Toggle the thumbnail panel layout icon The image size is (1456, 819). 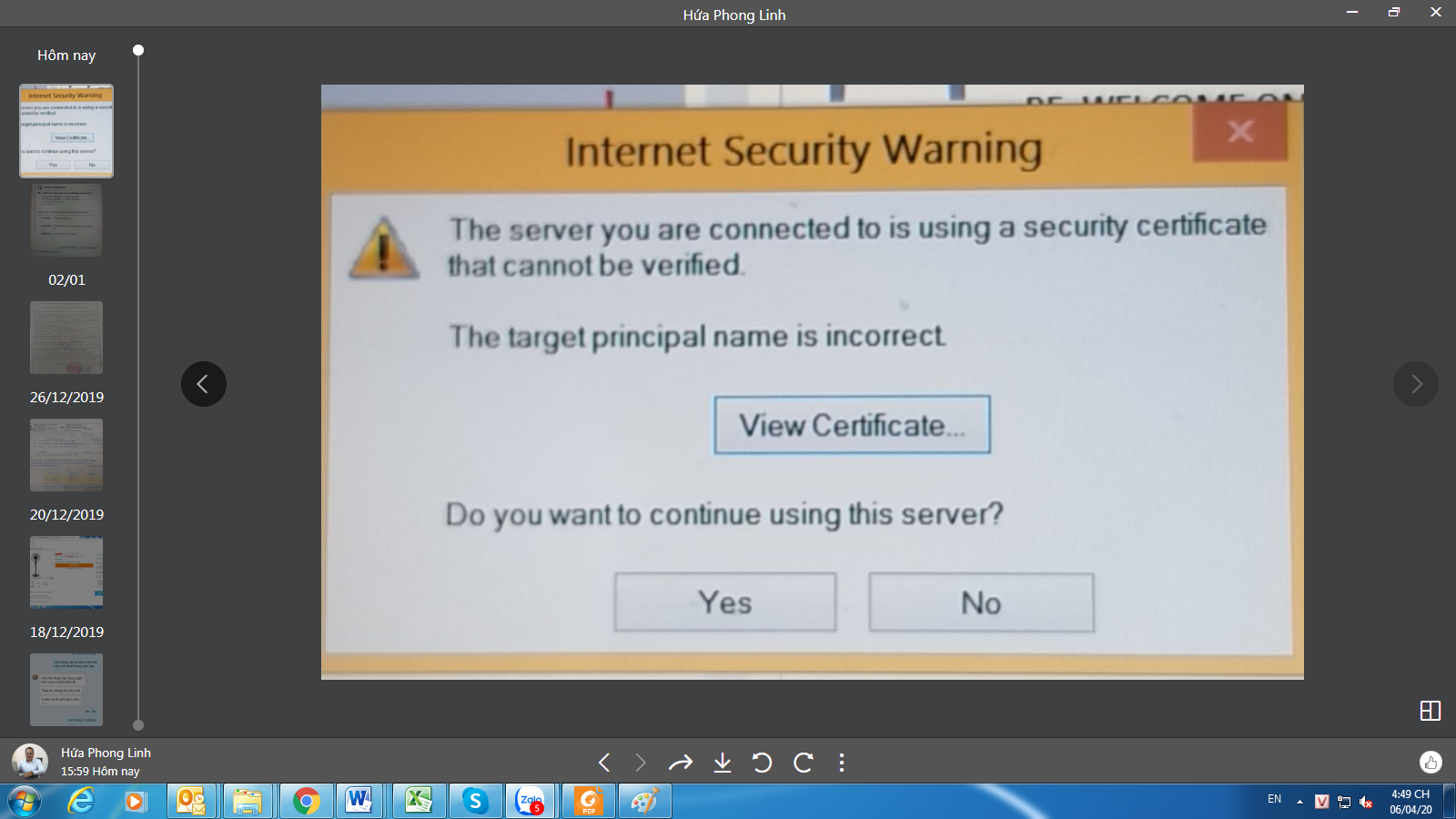pos(1431,711)
